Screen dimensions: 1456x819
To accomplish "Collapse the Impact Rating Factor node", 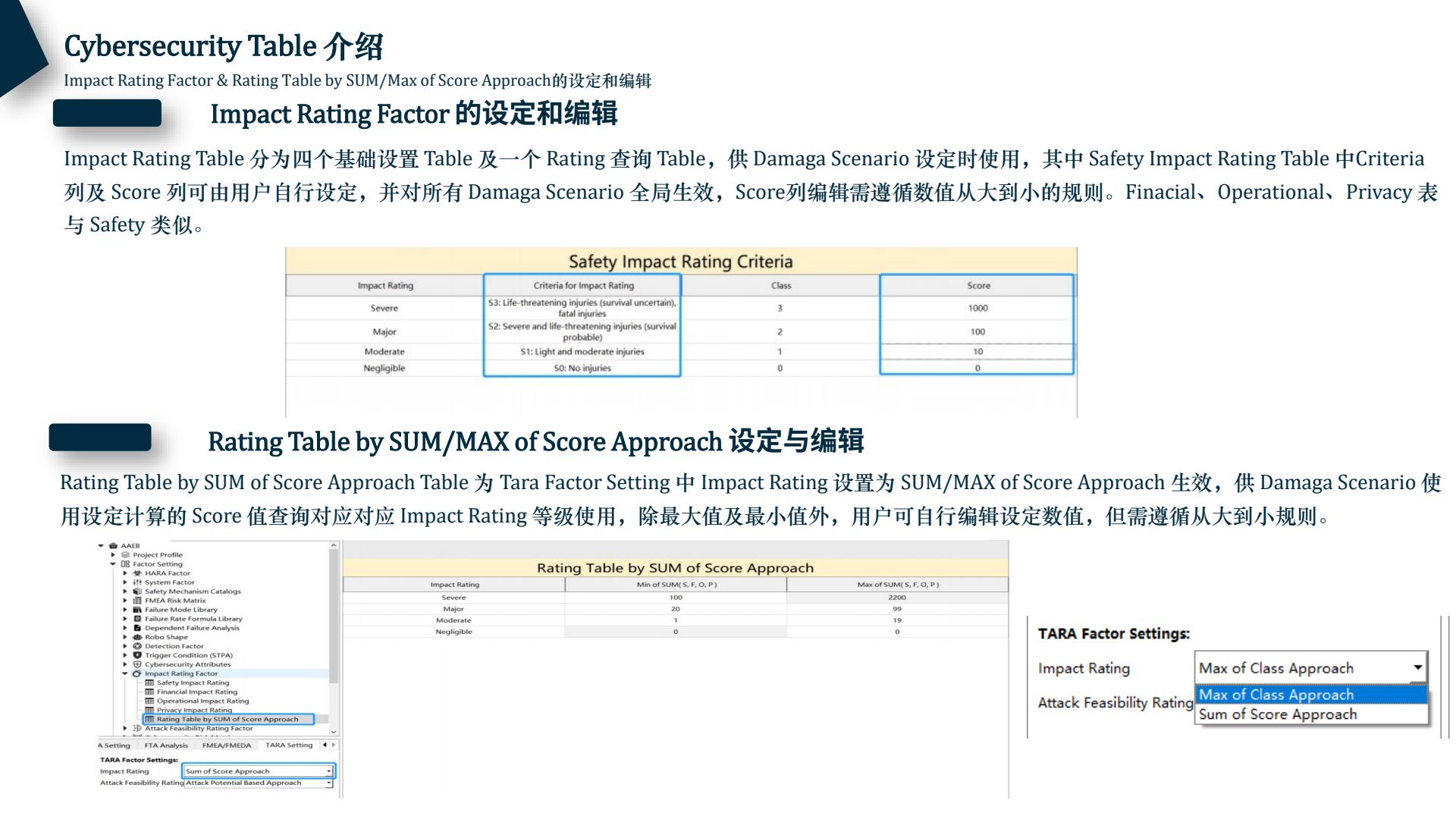I will pyautogui.click(x=125, y=673).
